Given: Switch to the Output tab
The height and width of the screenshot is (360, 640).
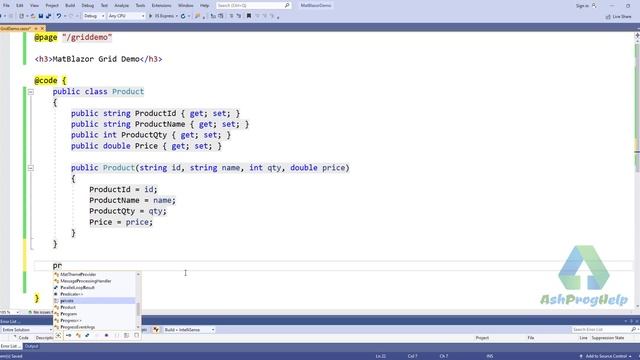Looking at the screenshot, I should coord(31,346).
